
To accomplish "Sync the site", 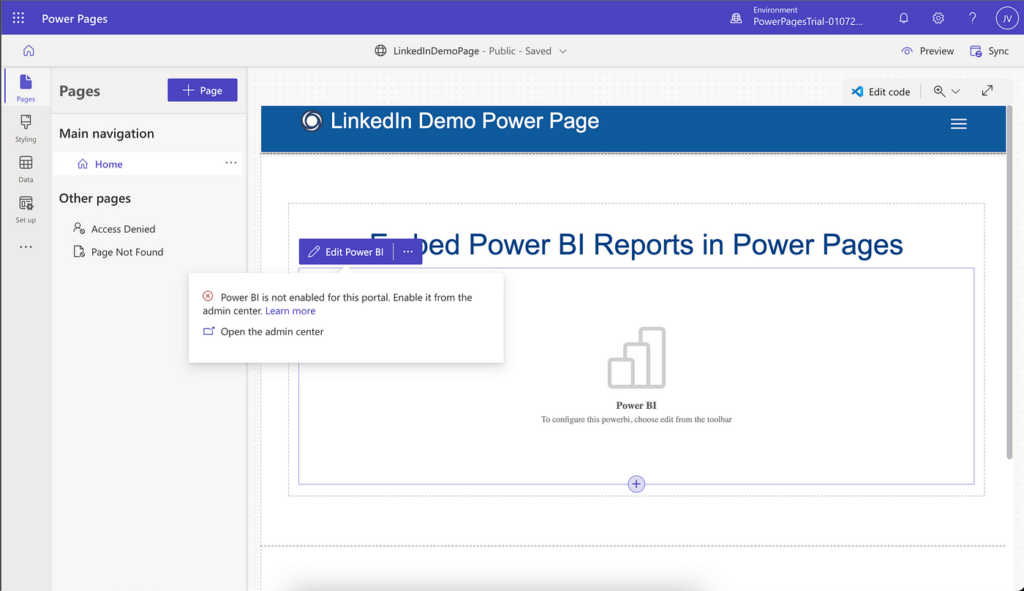I will [989, 51].
